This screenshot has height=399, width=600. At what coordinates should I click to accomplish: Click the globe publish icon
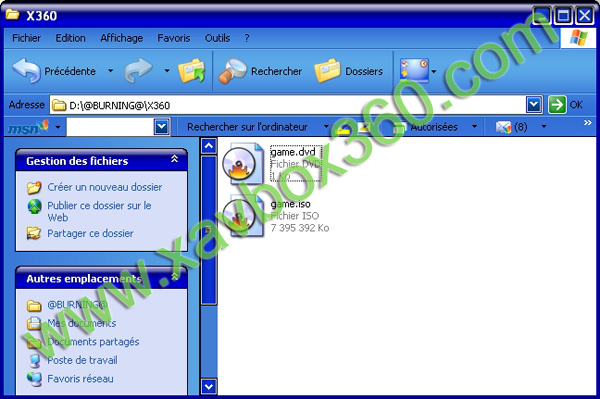pyautogui.click(x=34, y=207)
